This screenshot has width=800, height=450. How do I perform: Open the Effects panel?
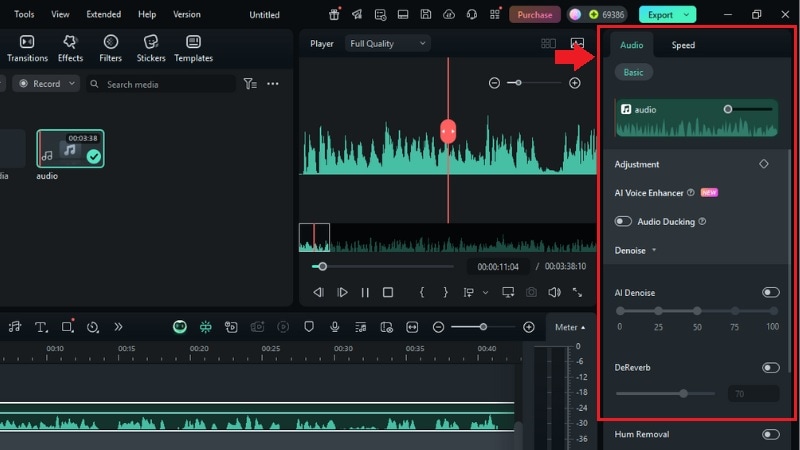70,48
